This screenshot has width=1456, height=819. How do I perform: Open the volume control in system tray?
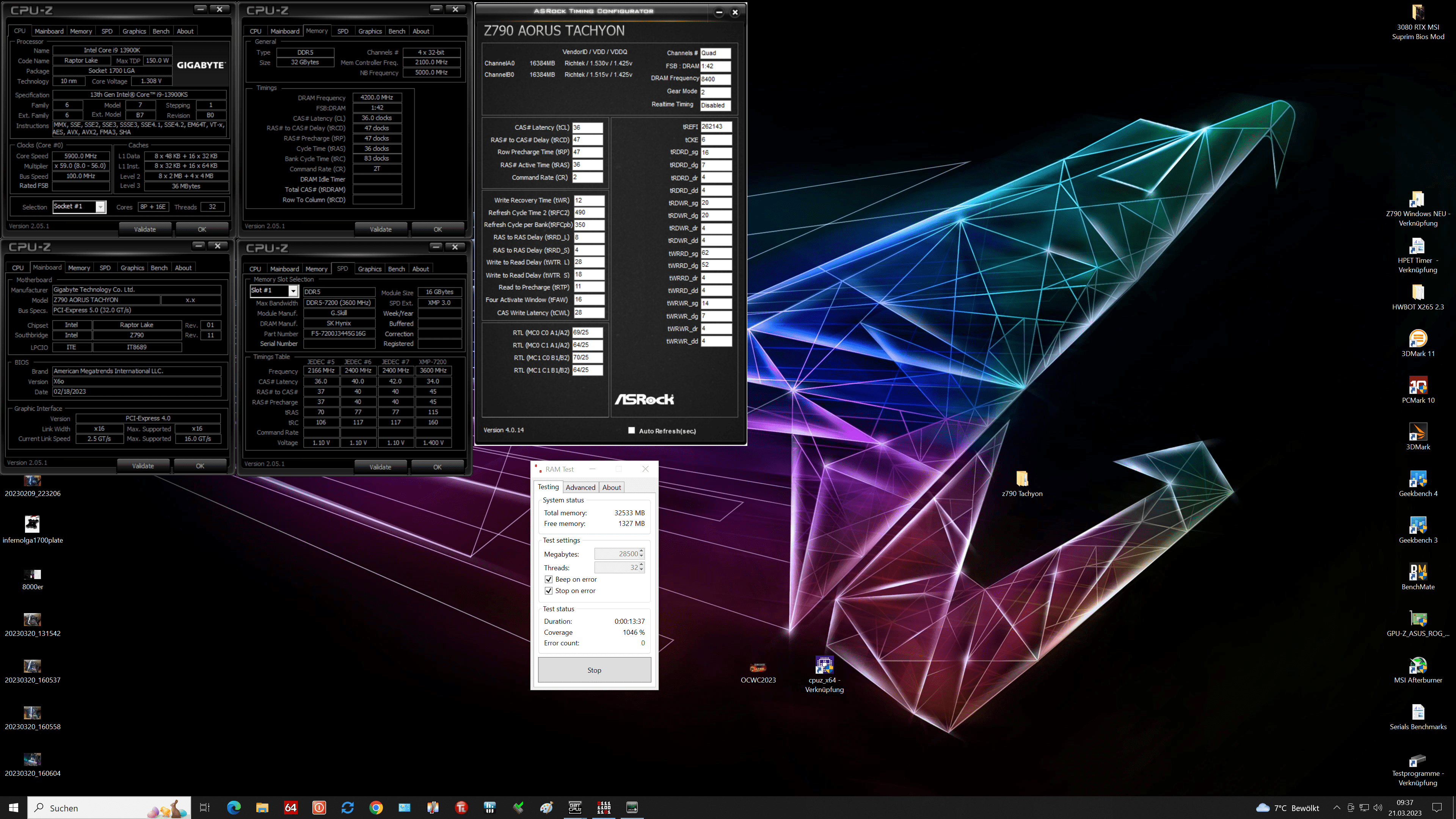click(x=1378, y=807)
